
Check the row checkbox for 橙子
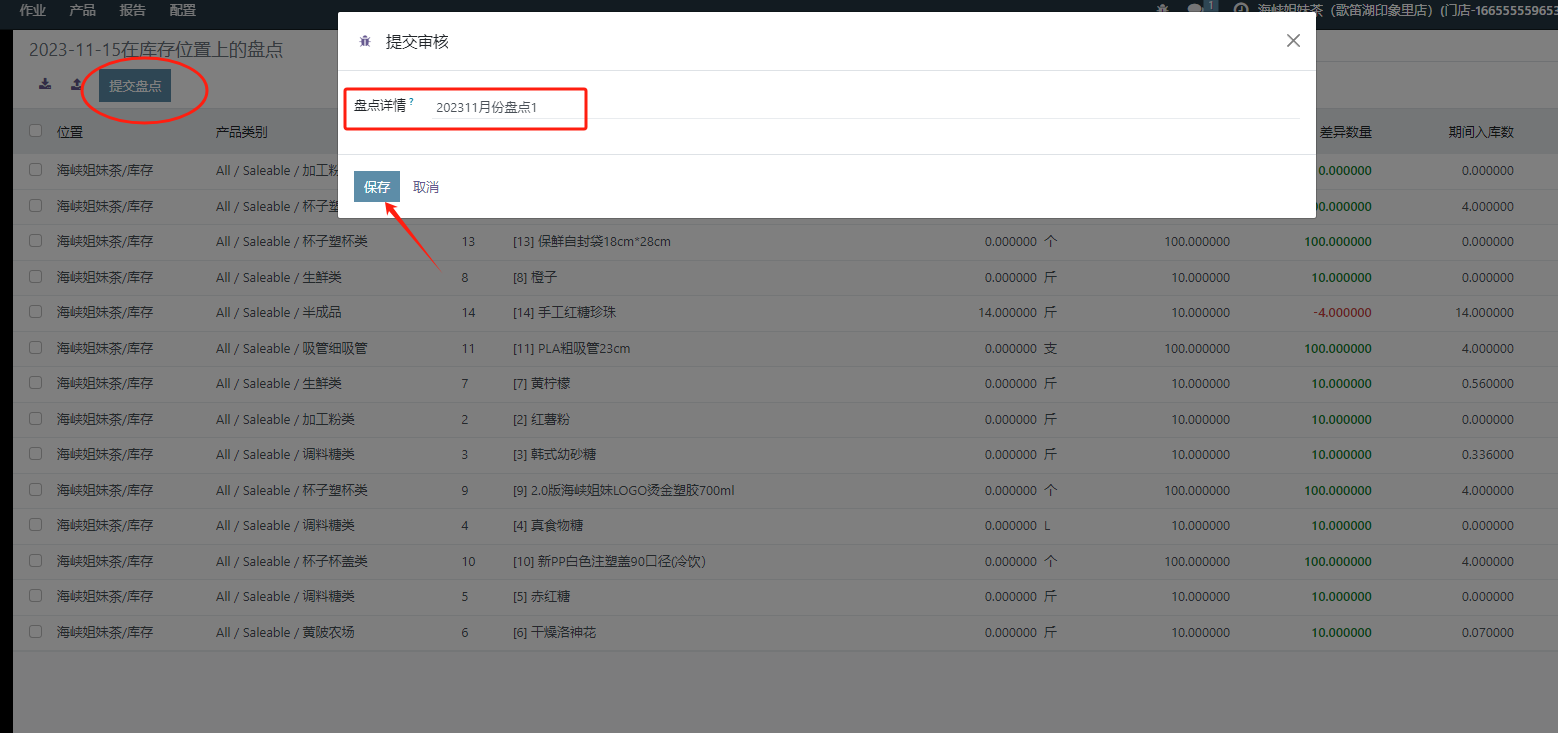coord(36,277)
